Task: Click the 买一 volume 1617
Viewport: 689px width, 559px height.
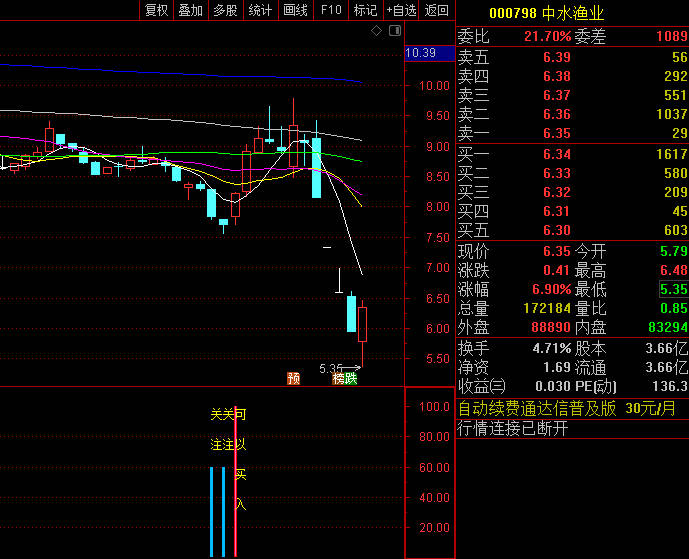Action: click(672, 154)
